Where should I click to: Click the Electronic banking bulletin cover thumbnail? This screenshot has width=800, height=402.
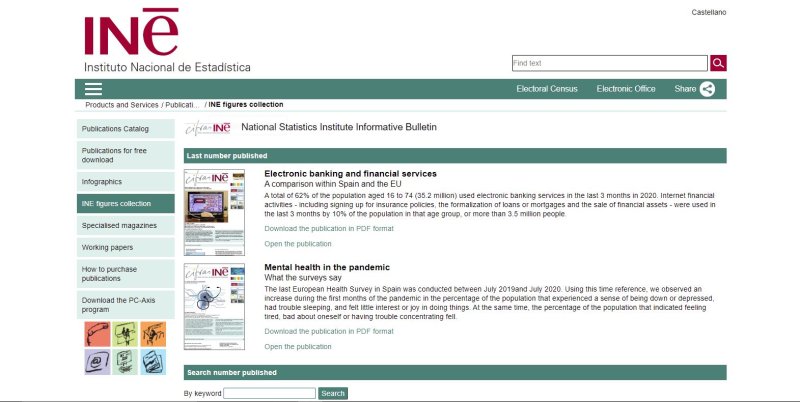(213, 212)
